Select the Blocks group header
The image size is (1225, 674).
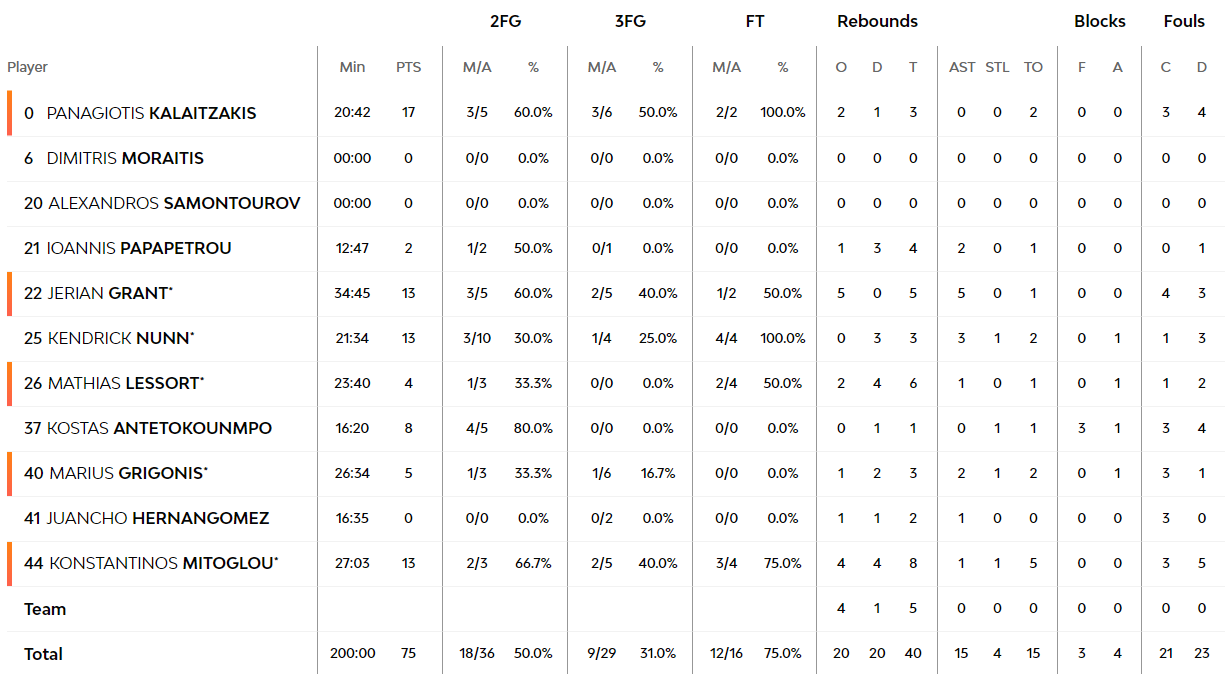click(x=1100, y=21)
